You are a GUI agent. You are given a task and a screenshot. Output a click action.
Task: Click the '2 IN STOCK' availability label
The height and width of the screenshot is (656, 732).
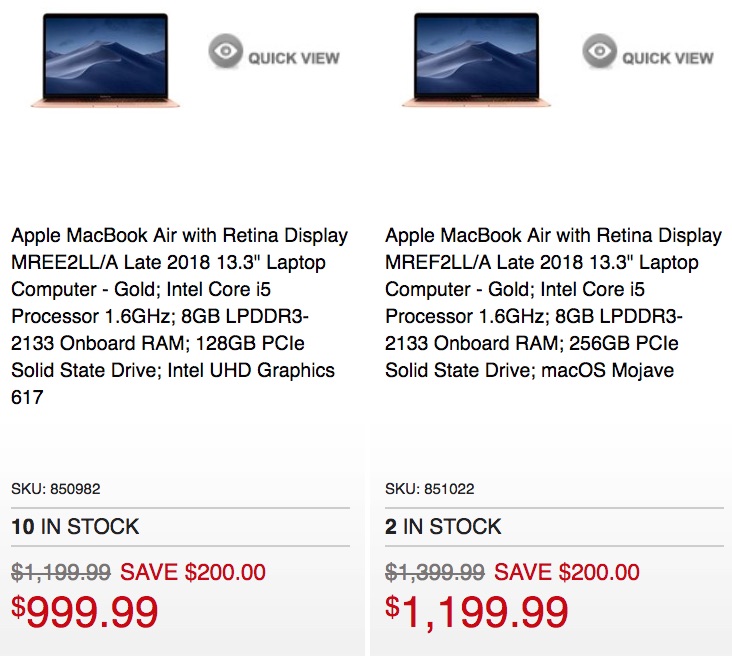[443, 527]
